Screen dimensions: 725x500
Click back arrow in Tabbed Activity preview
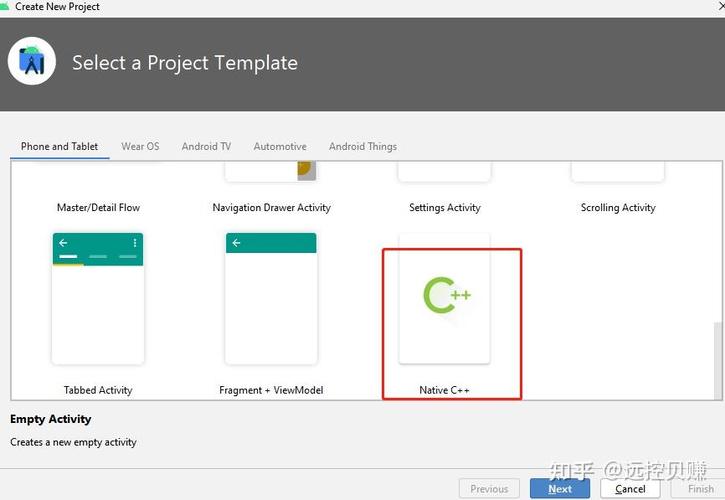[63, 243]
